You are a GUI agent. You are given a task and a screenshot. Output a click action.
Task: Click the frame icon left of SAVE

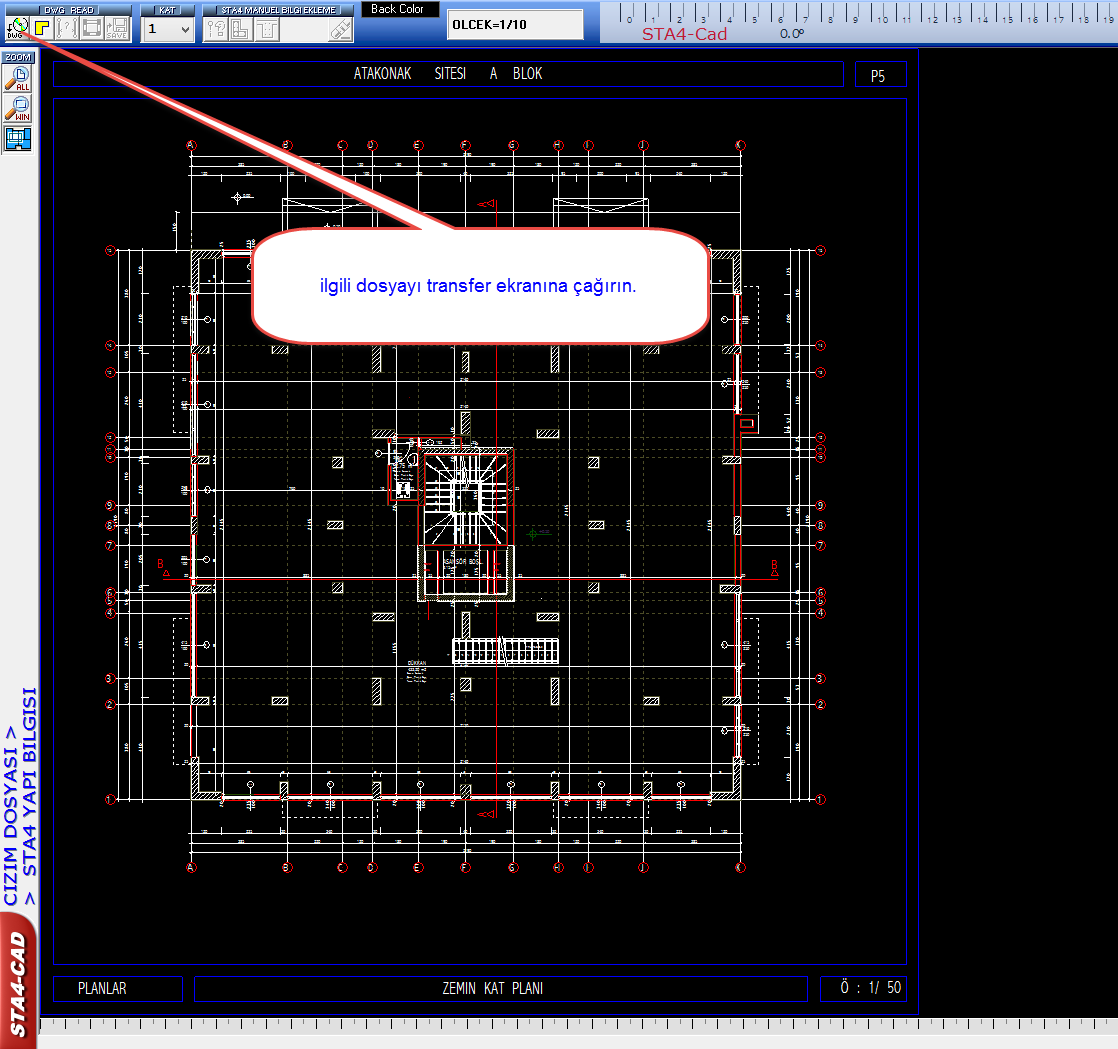coord(92,28)
